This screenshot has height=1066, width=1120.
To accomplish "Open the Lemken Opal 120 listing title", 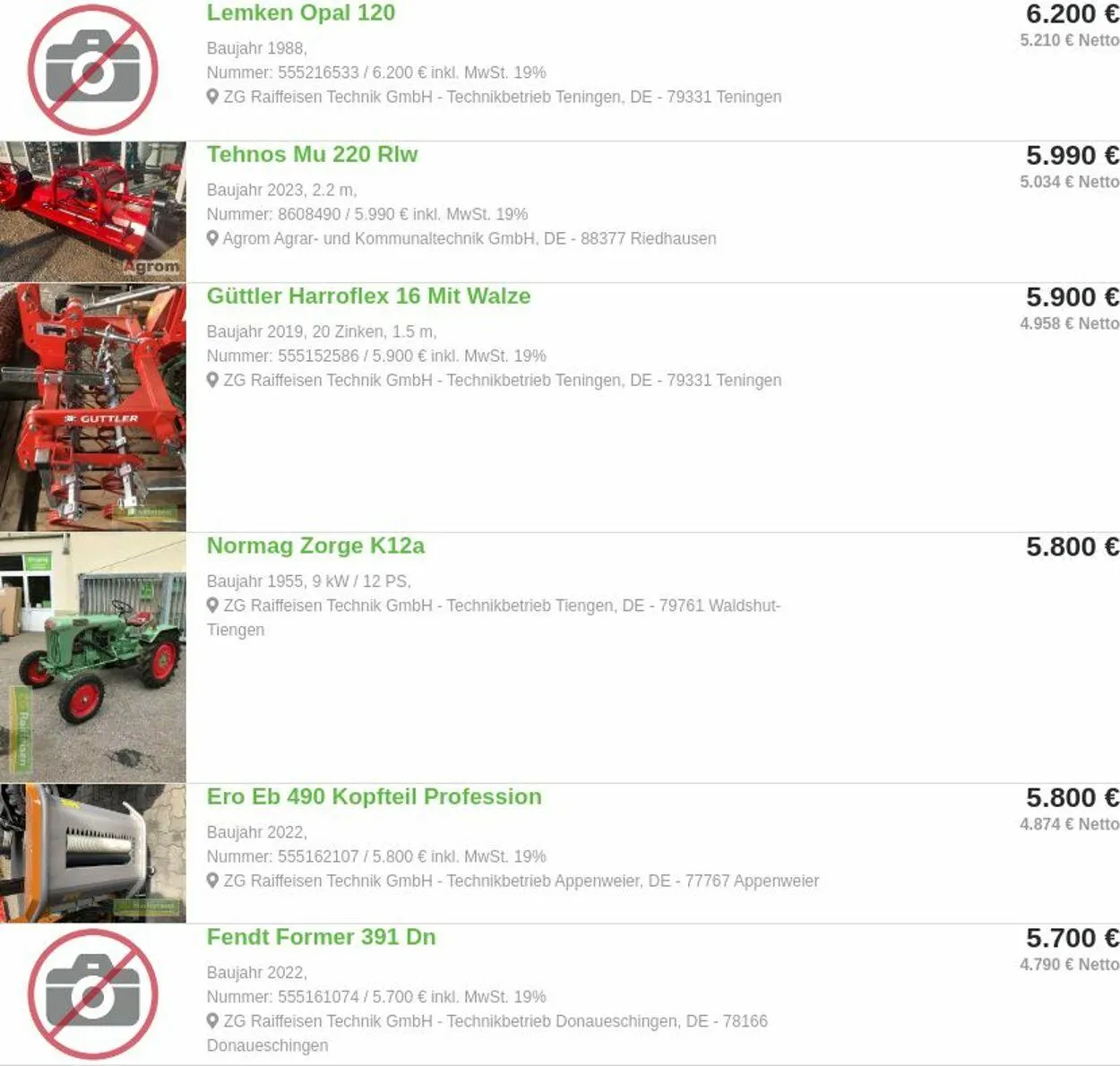I will point(301,13).
